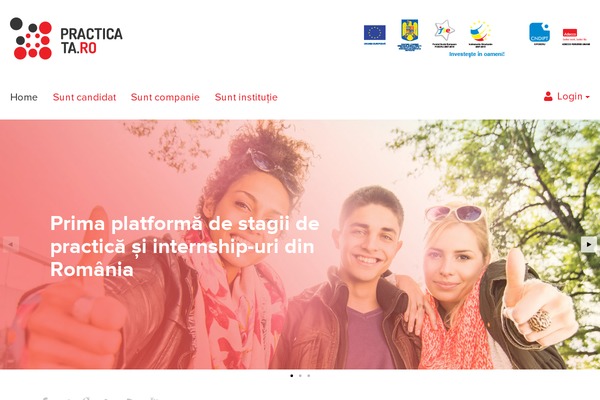Screen dimensions: 600x400
Task: Select the third carousel indicator dot
Action: click(x=308, y=376)
